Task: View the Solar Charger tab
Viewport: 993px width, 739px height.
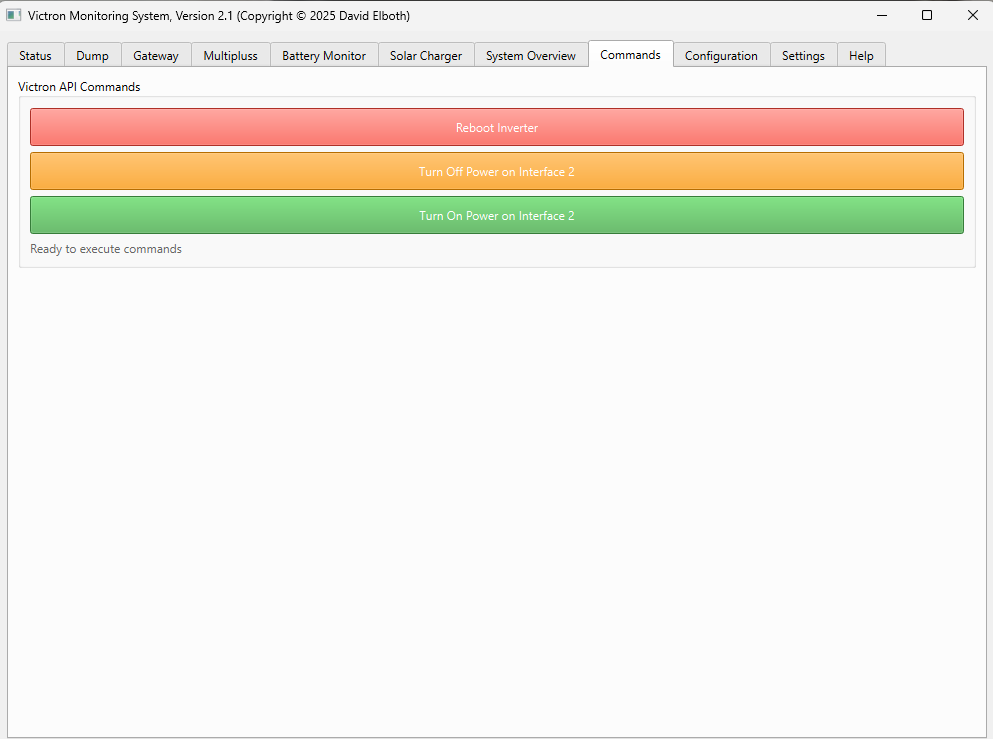Action: (x=426, y=56)
